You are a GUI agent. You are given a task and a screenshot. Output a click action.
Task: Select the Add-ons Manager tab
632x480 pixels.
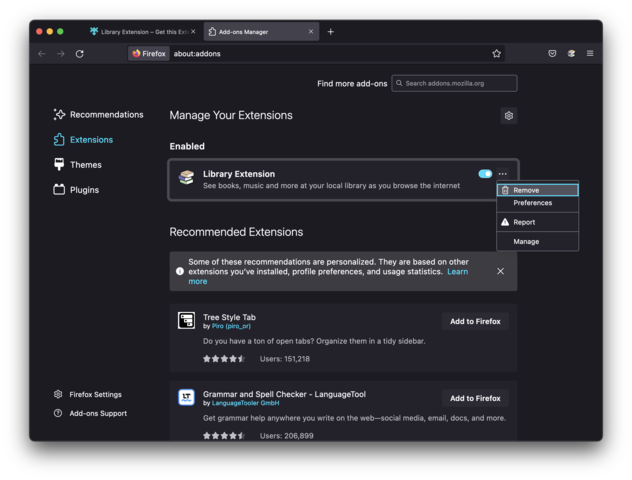(261, 31)
